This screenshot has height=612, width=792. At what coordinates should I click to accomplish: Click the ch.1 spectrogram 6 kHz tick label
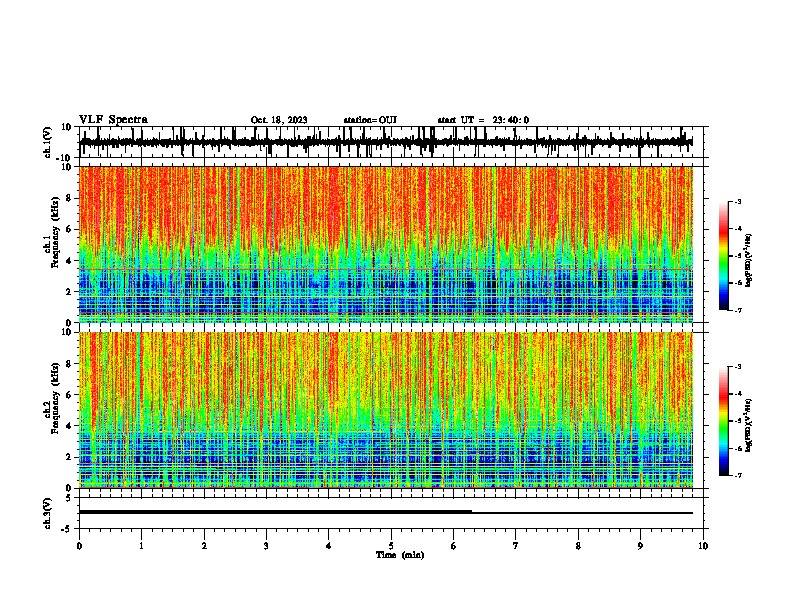tap(69, 229)
